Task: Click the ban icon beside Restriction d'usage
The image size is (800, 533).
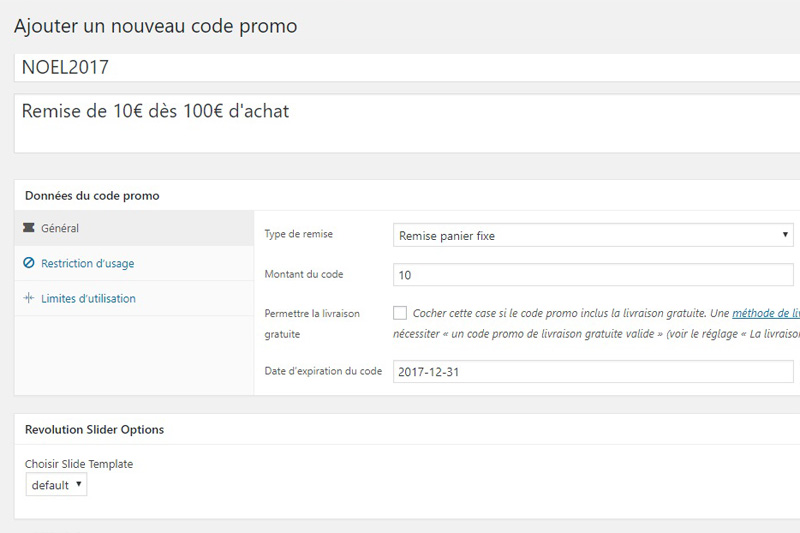Action: click(28, 263)
